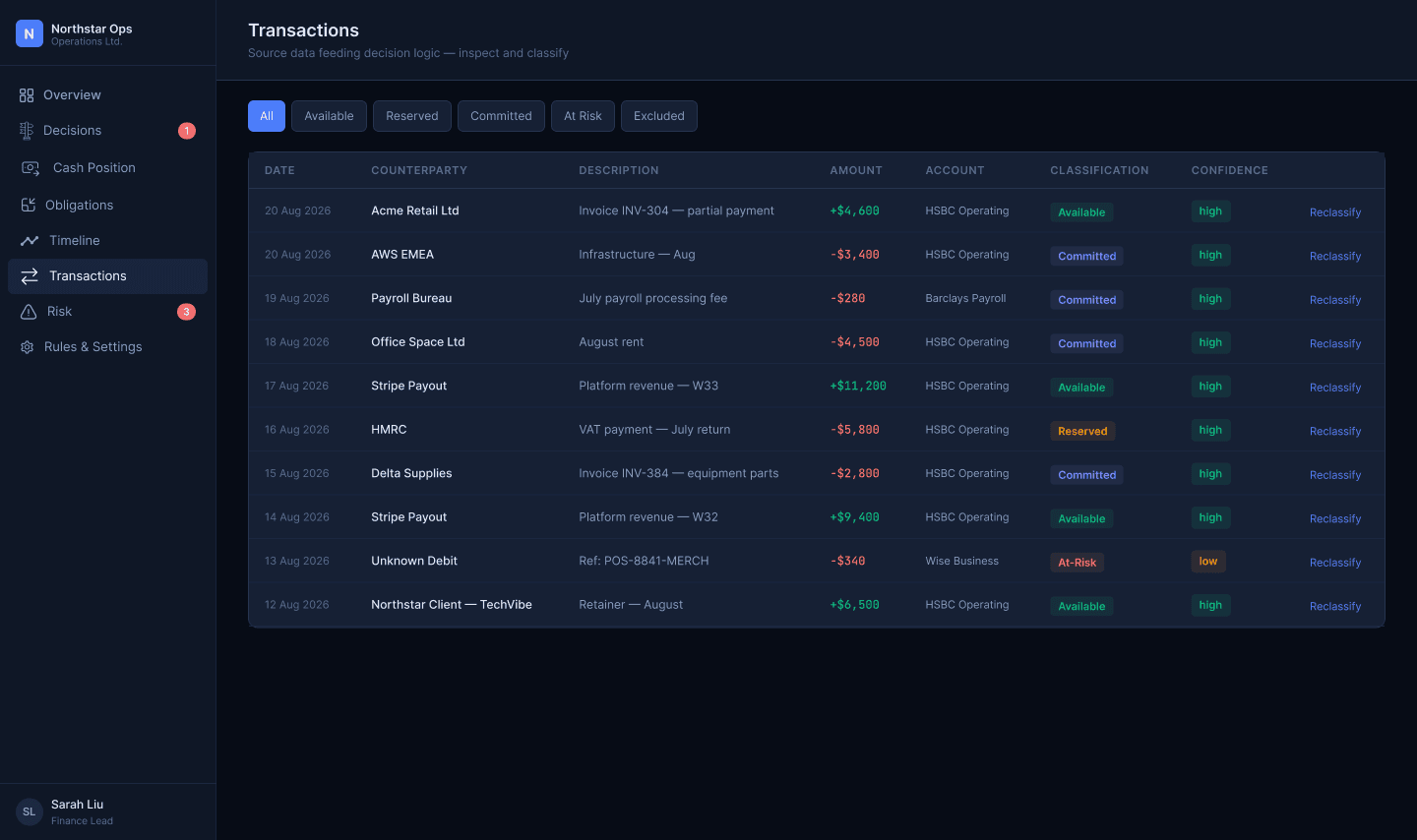The image size is (1417, 840).
Task: Click the Date column header
Action: (x=279, y=170)
